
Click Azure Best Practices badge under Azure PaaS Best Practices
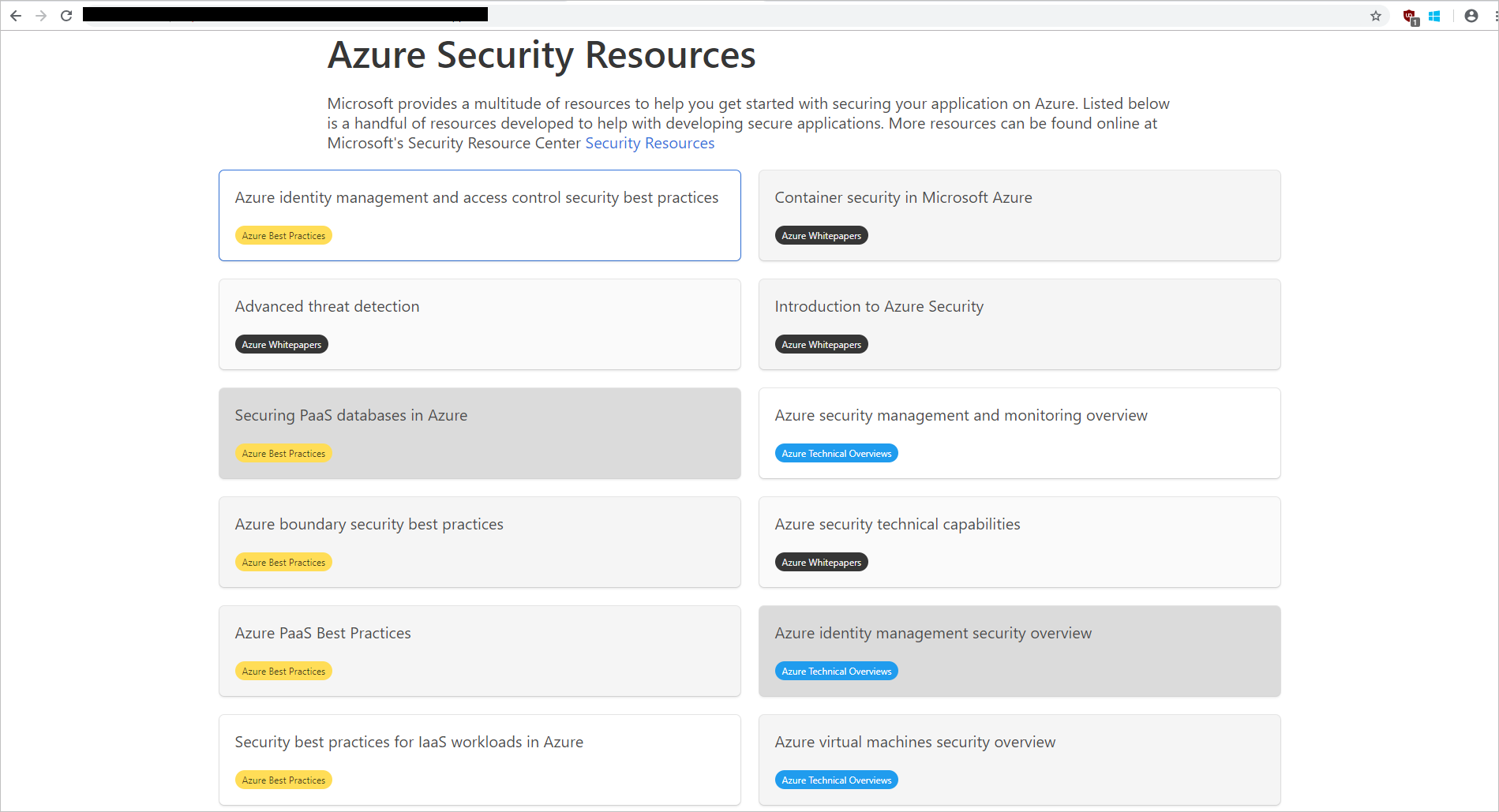click(283, 671)
